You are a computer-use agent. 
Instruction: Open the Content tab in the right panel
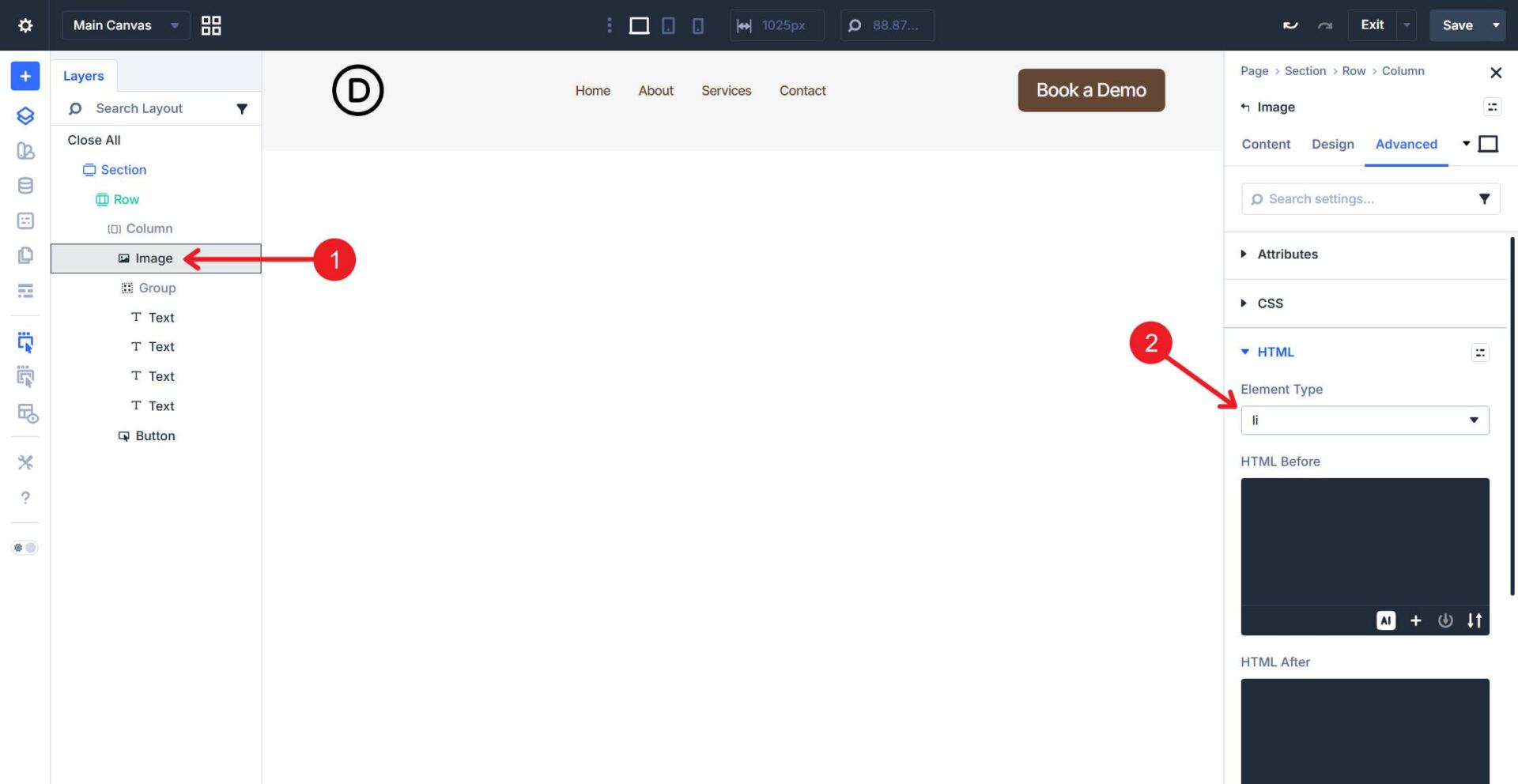(x=1265, y=144)
